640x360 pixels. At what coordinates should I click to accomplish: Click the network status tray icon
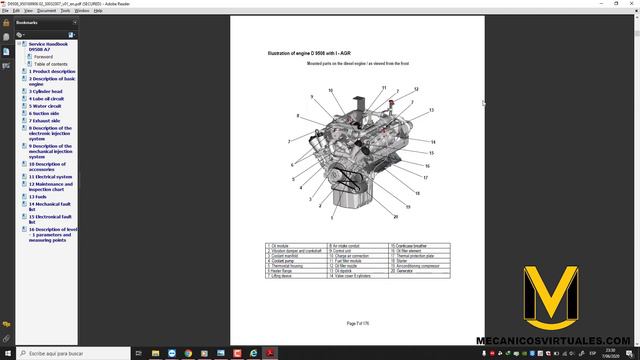[x=565, y=353]
